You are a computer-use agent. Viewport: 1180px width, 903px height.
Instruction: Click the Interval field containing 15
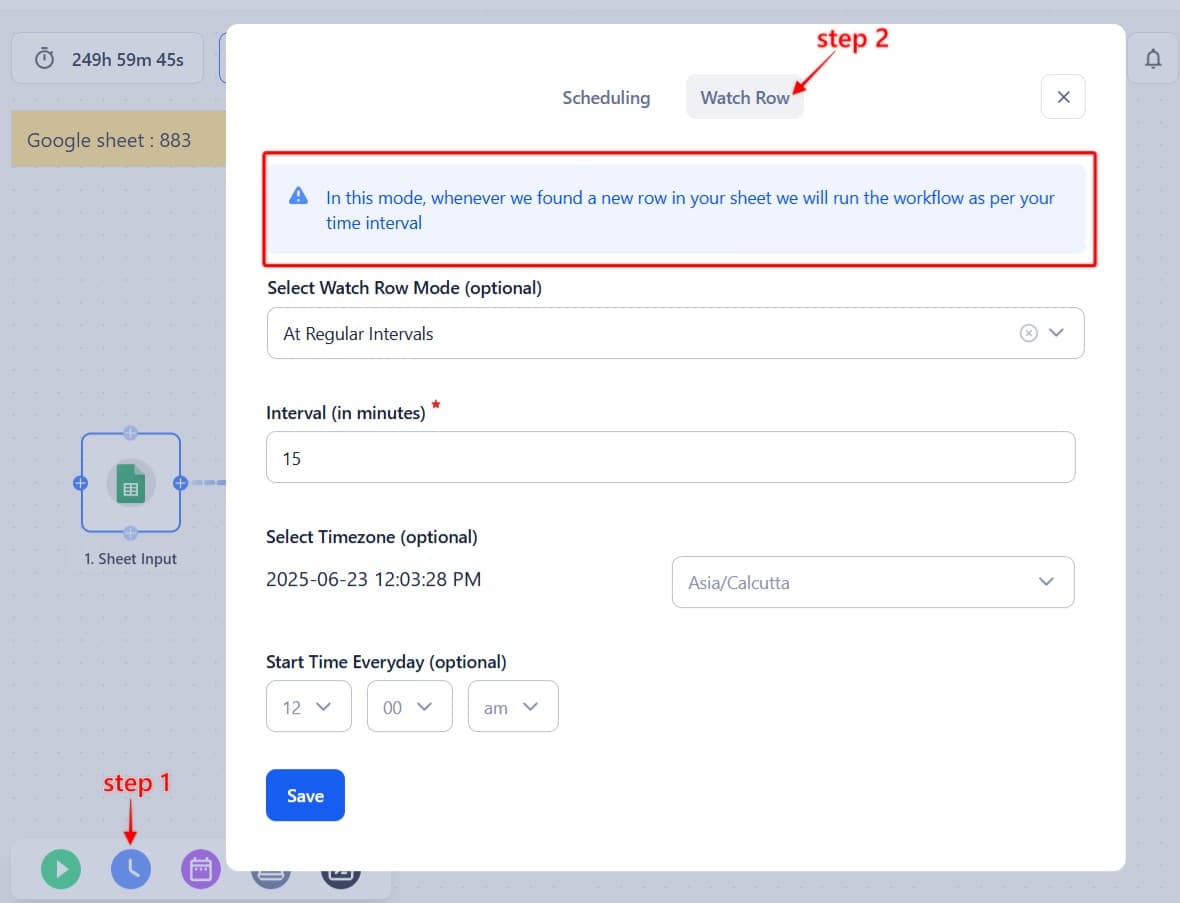tap(670, 457)
